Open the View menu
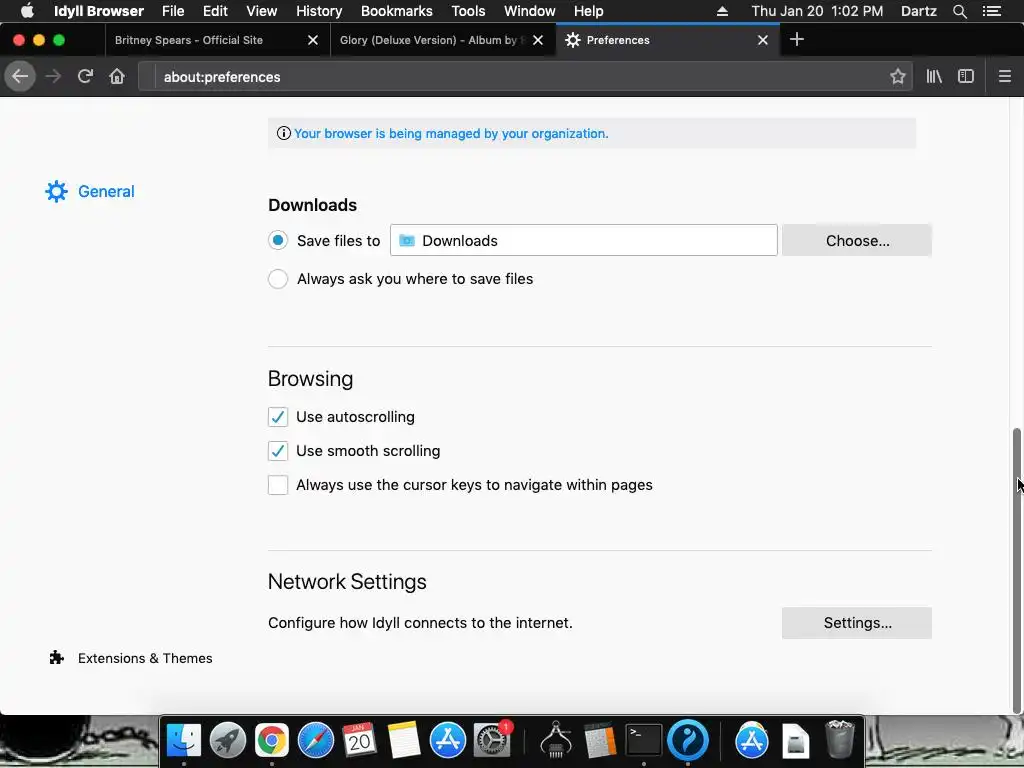The height and width of the screenshot is (768, 1024). pyautogui.click(x=261, y=11)
